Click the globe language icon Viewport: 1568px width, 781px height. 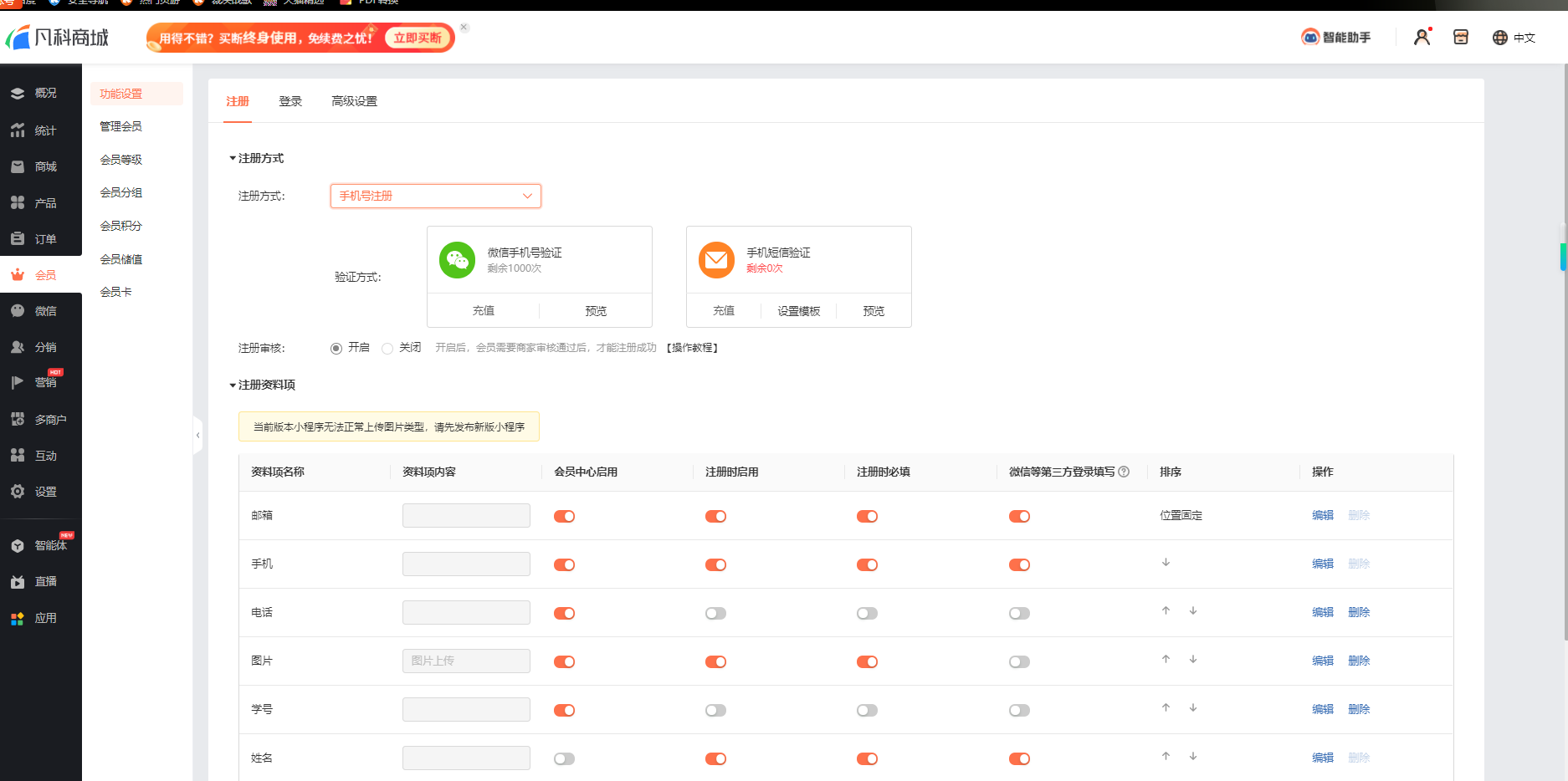1500,38
